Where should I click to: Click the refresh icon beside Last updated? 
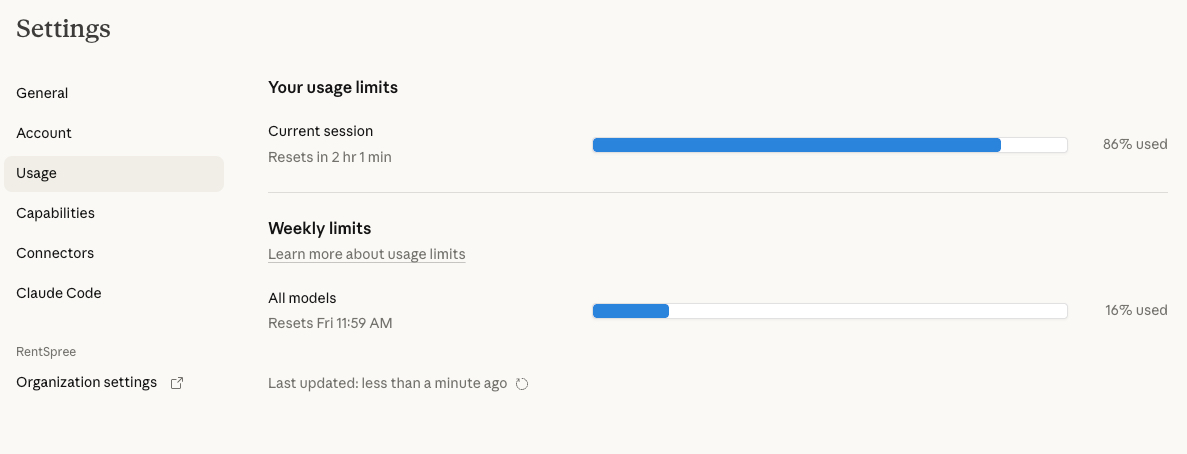tap(522, 384)
